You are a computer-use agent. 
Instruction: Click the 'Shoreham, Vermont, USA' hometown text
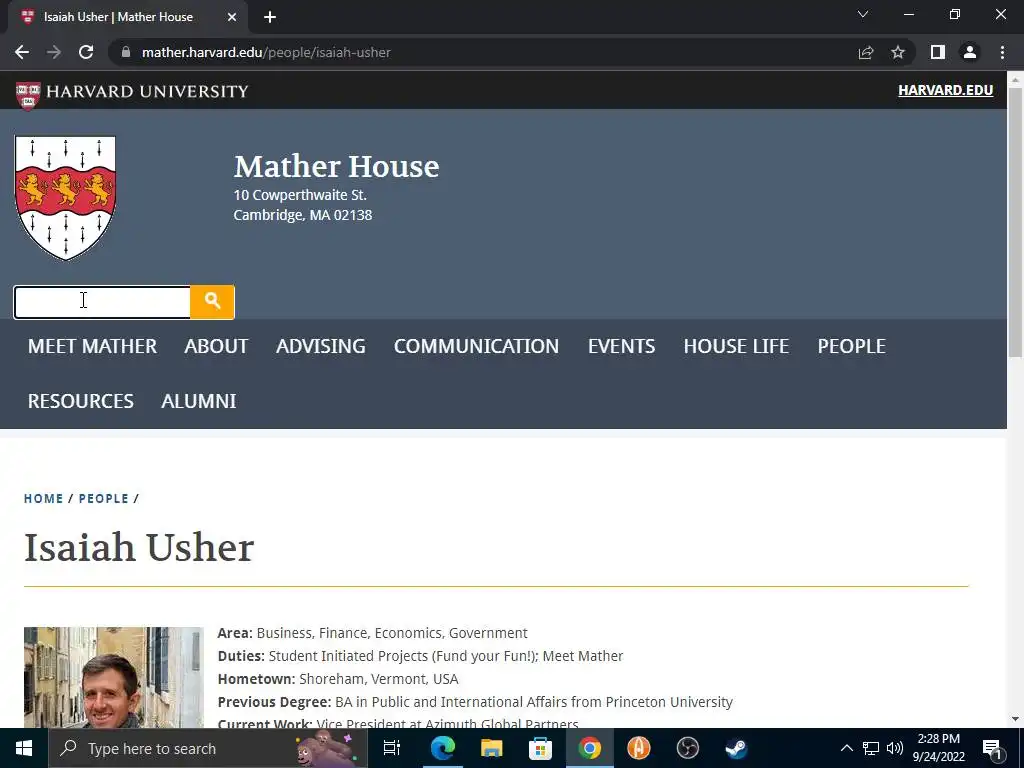tap(379, 679)
